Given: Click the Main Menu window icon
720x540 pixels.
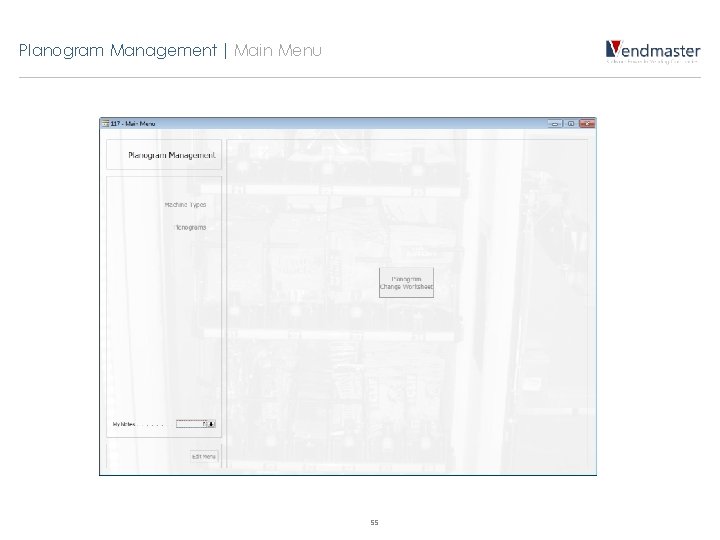Looking at the screenshot, I should (106, 124).
